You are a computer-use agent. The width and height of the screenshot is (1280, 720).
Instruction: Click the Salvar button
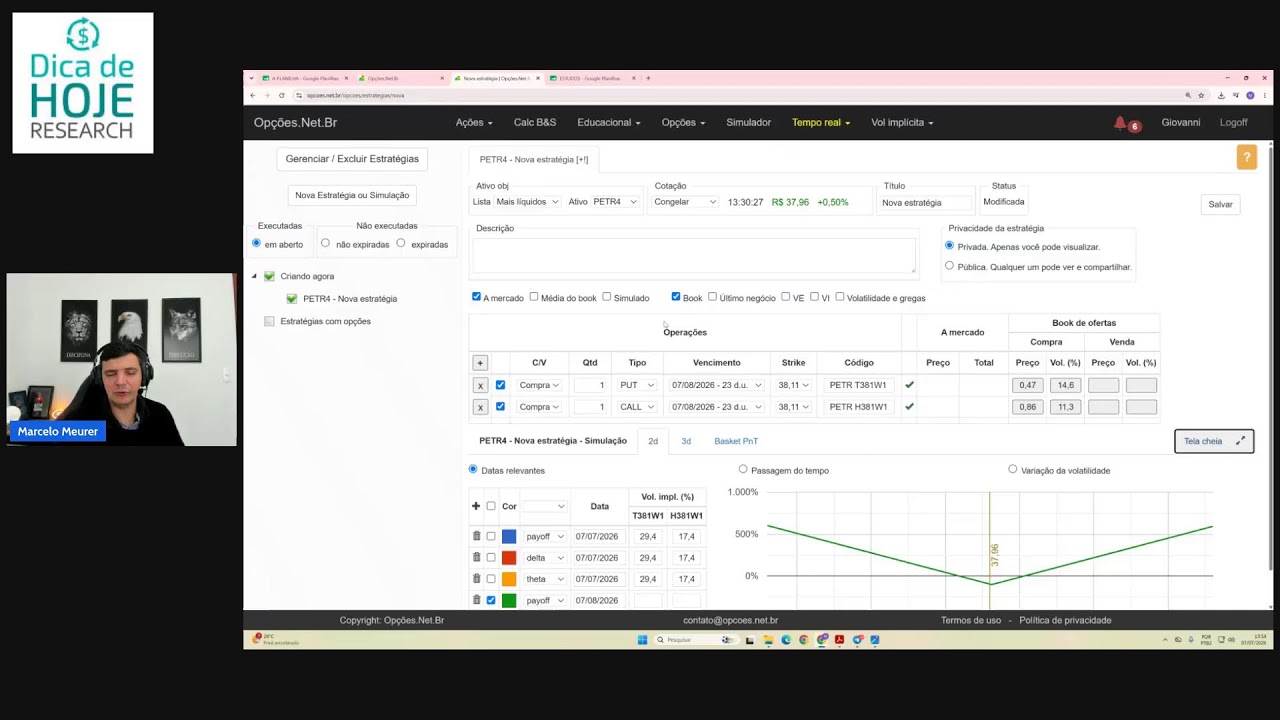click(1220, 204)
